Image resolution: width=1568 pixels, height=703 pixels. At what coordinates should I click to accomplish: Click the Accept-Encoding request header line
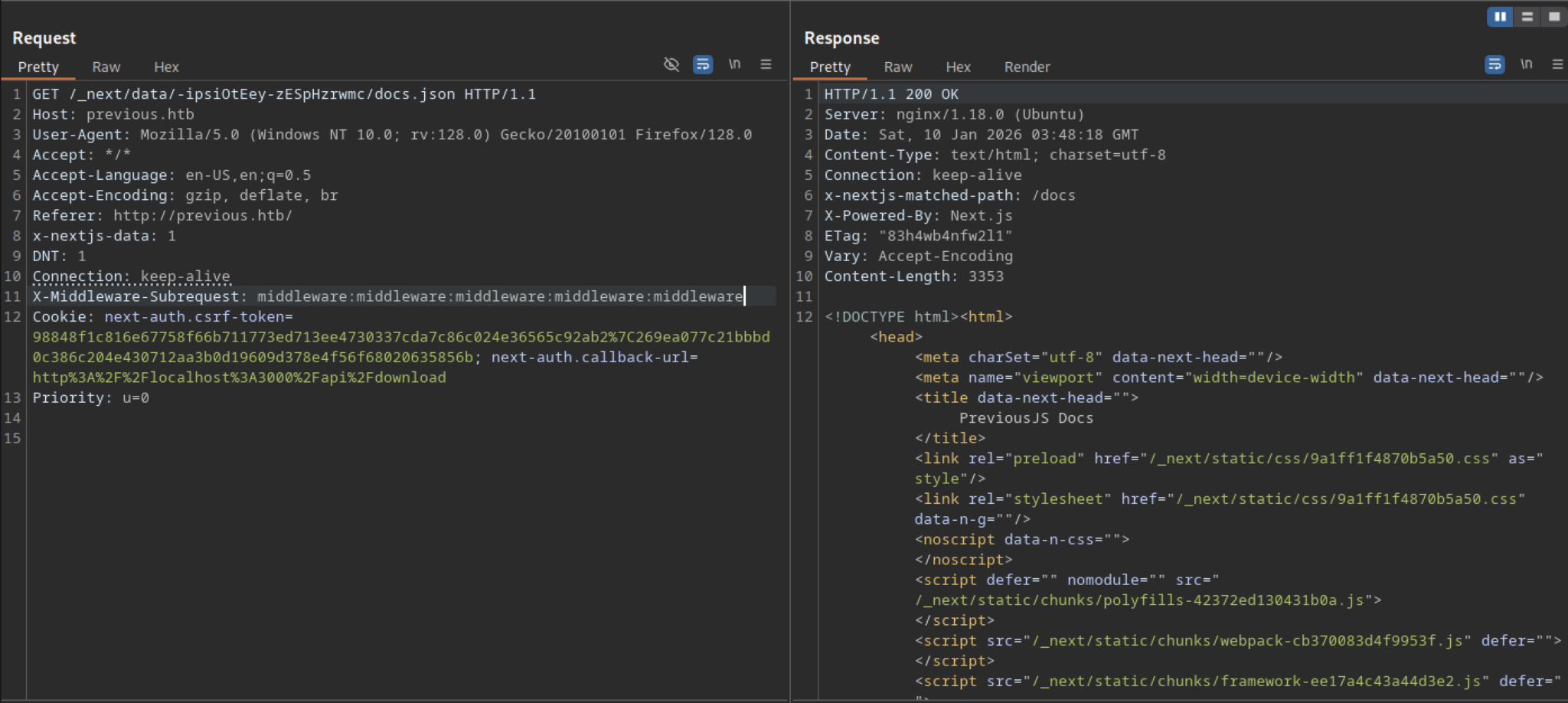[185, 195]
